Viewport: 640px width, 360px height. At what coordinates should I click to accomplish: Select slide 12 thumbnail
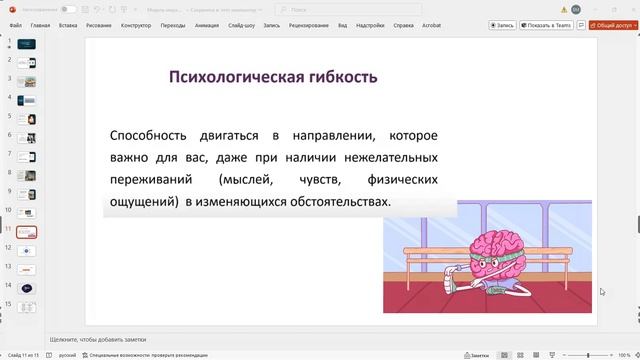[27, 251]
